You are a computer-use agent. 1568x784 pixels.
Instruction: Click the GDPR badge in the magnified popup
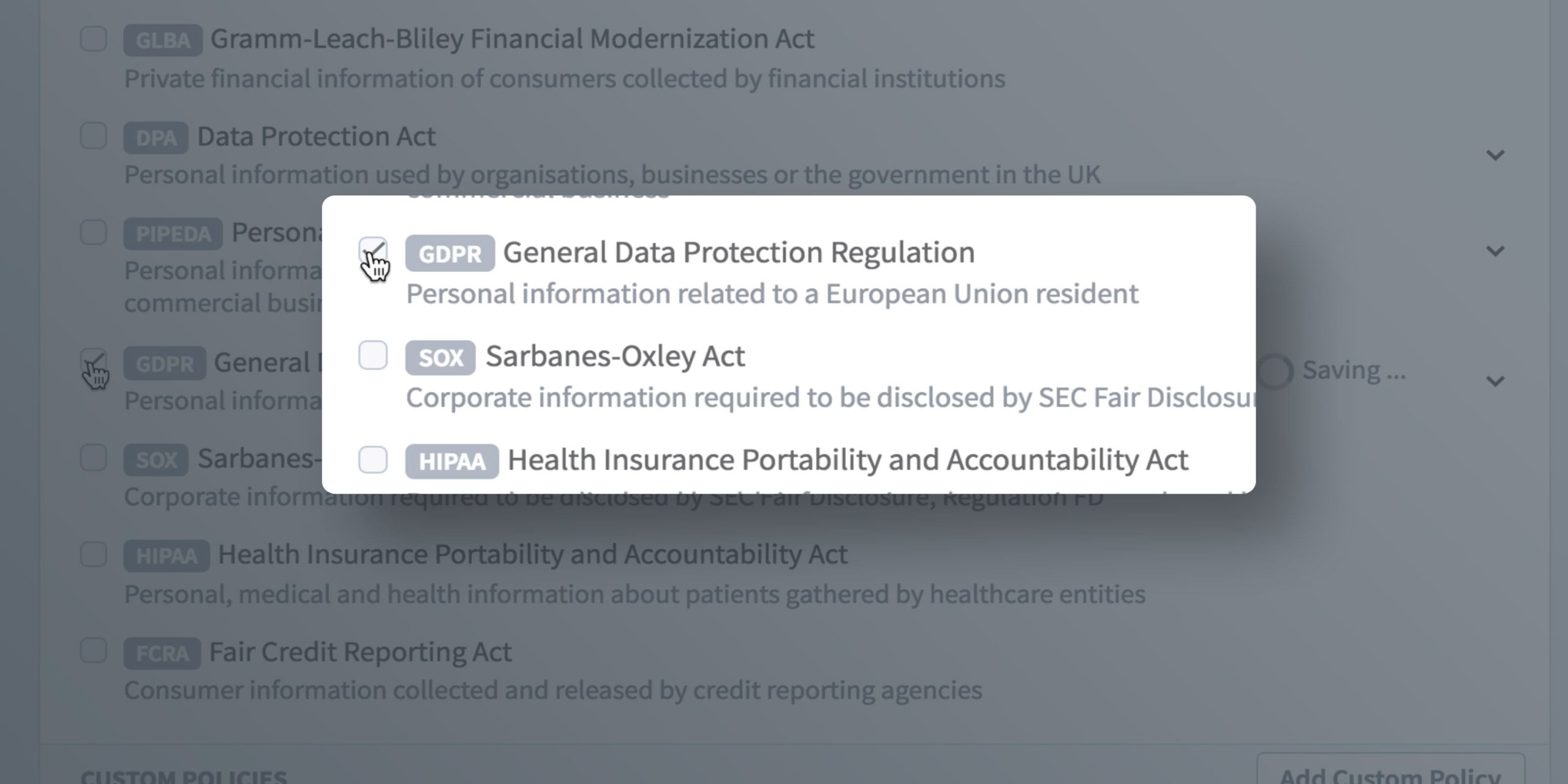[x=450, y=254]
